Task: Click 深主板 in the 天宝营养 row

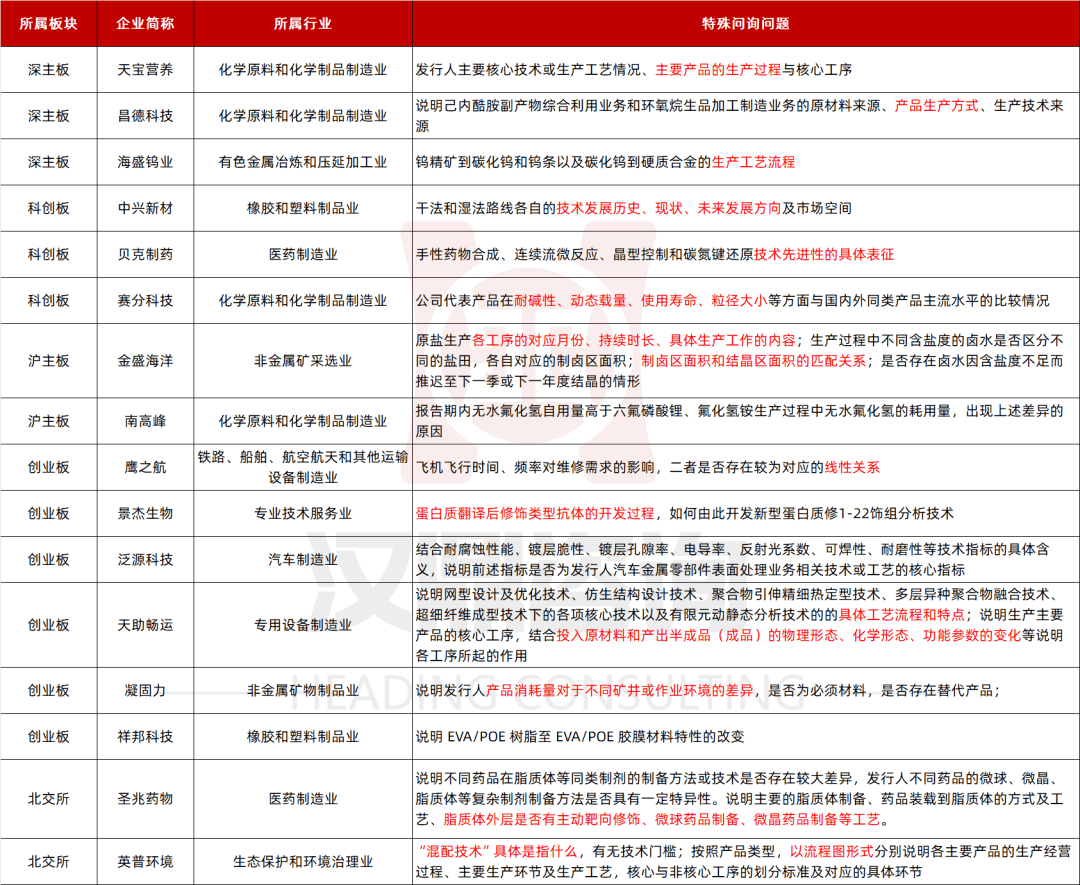Action: pyautogui.click(x=48, y=70)
